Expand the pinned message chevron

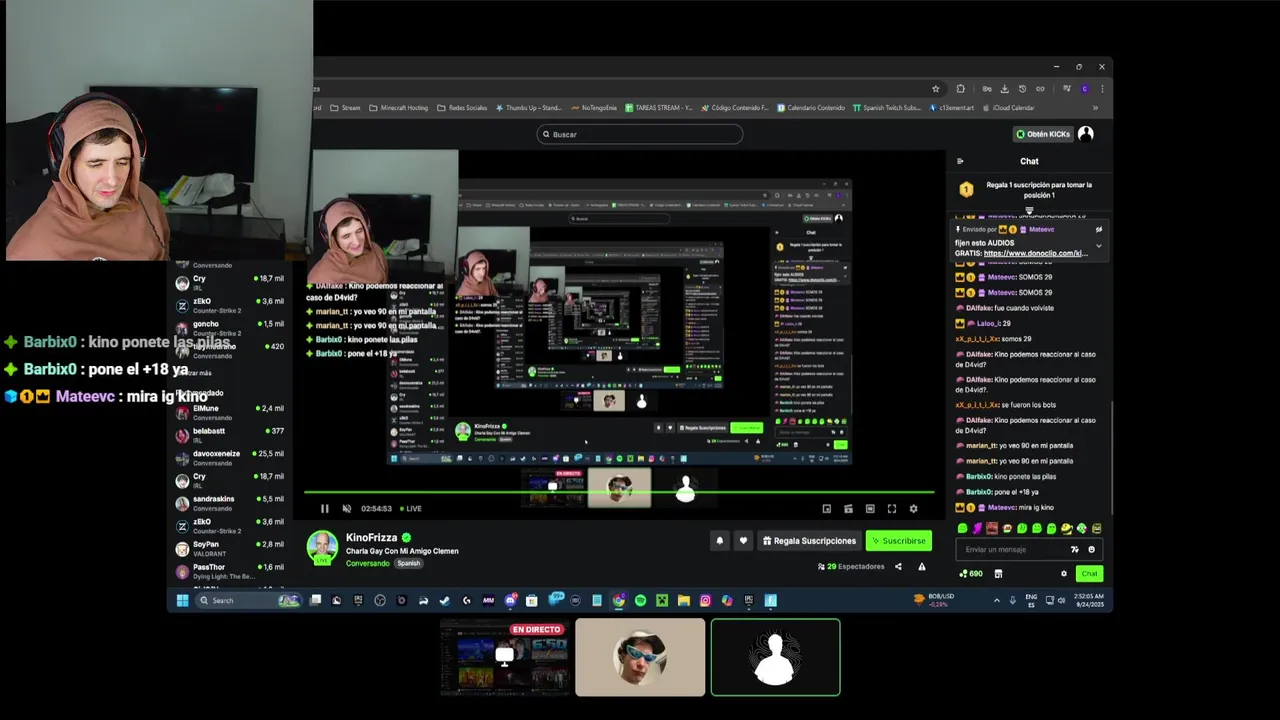coord(1098,246)
